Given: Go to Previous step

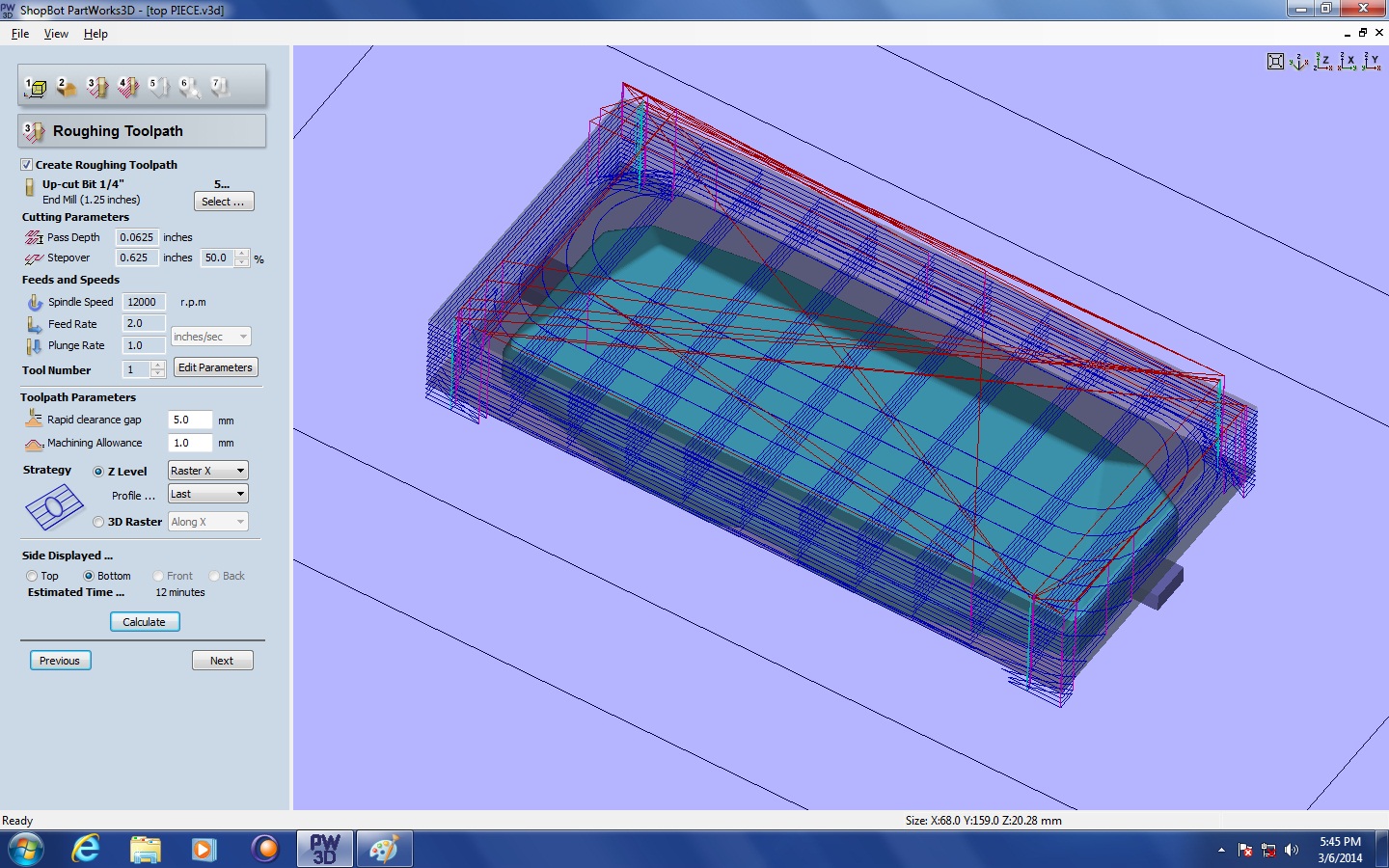Looking at the screenshot, I should coord(61,661).
